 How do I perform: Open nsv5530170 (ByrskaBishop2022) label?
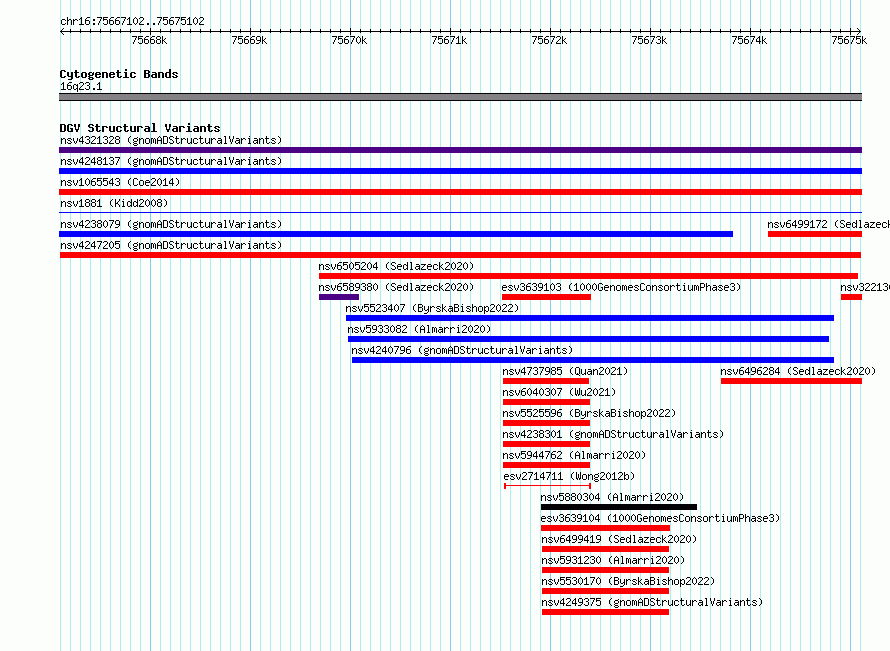coord(628,581)
